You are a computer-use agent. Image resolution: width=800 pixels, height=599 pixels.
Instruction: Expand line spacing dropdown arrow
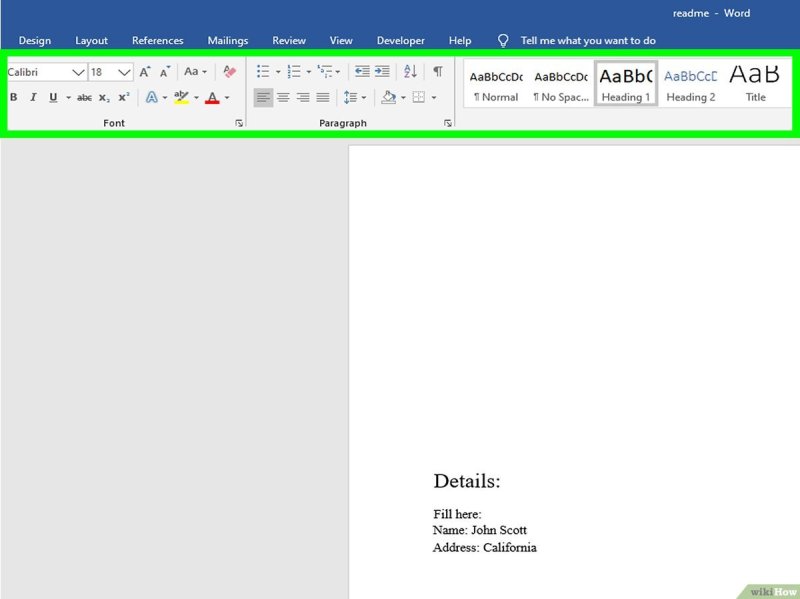point(364,97)
